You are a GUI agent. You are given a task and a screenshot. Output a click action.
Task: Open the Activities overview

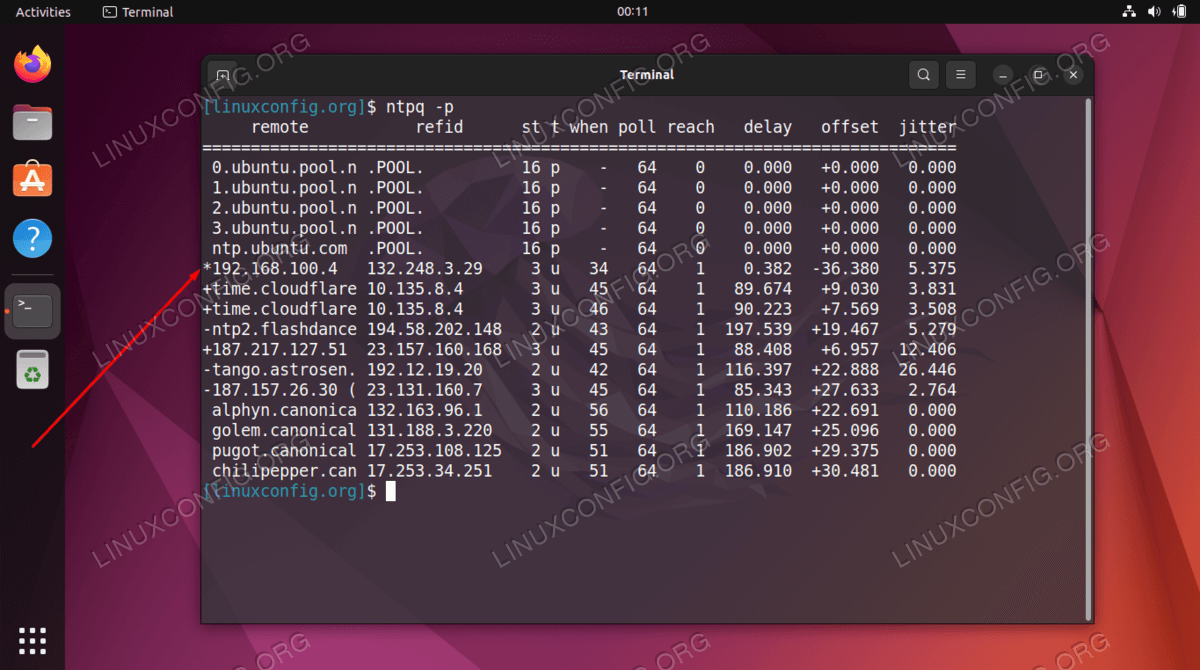click(x=43, y=12)
